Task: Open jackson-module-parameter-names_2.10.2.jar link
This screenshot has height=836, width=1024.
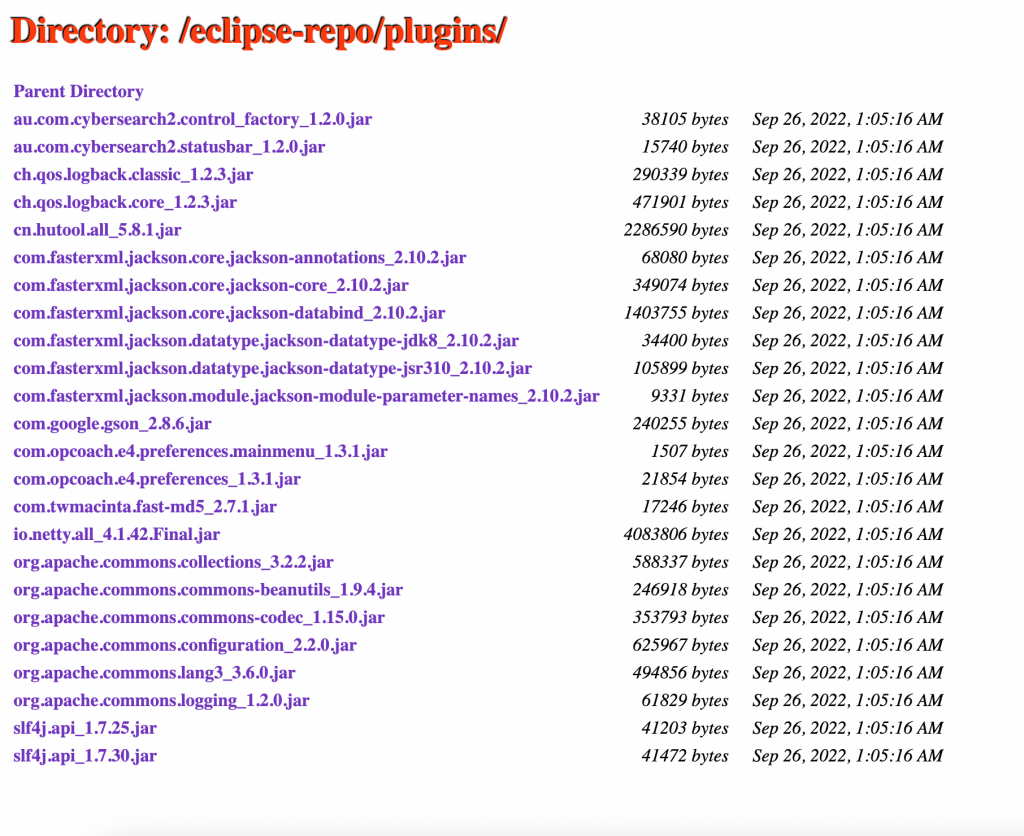Action: (306, 396)
